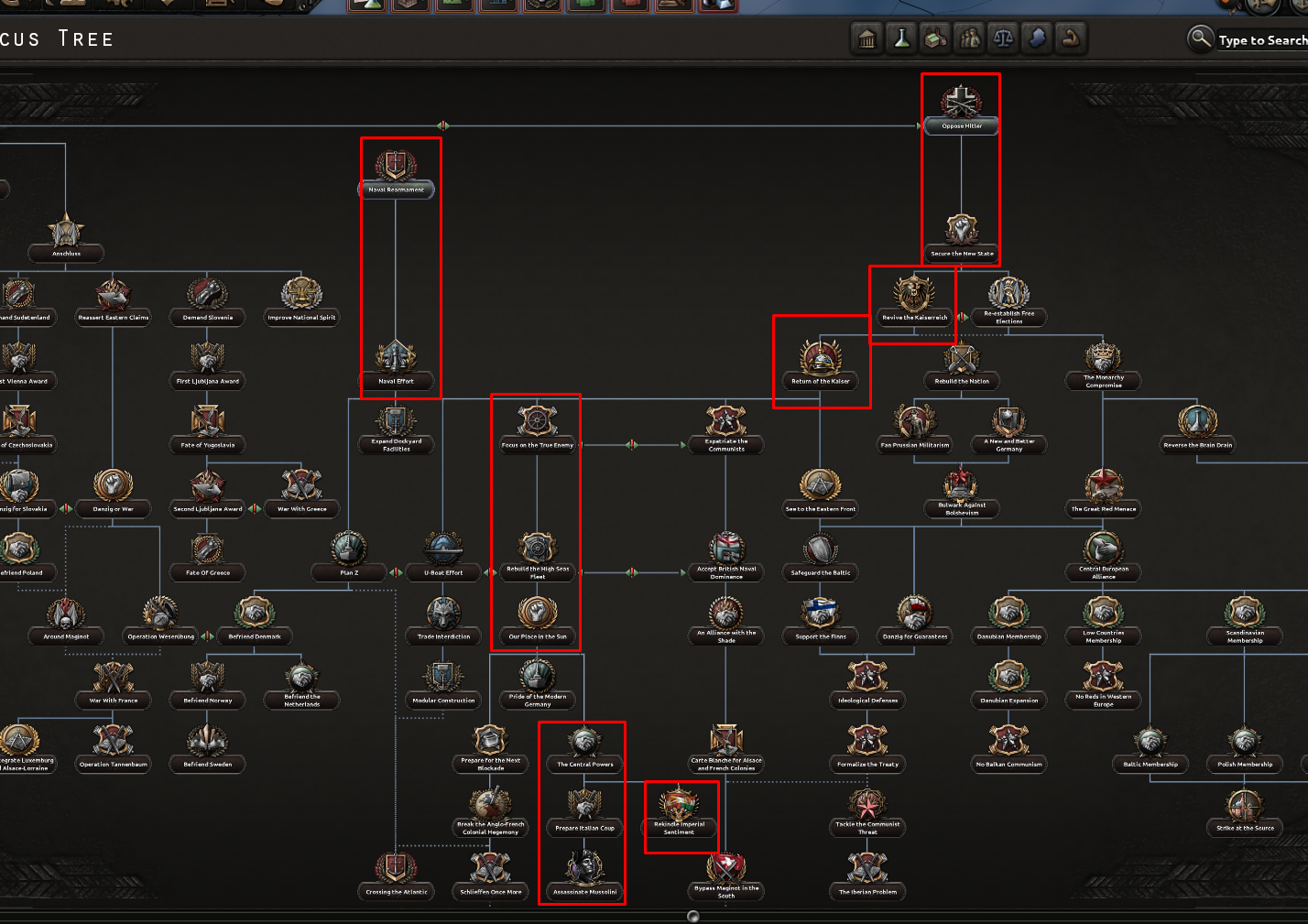Screen dimensions: 1308x924
Task: Select the Revive the Kaiserreich focus
Action: coord(914,301)
